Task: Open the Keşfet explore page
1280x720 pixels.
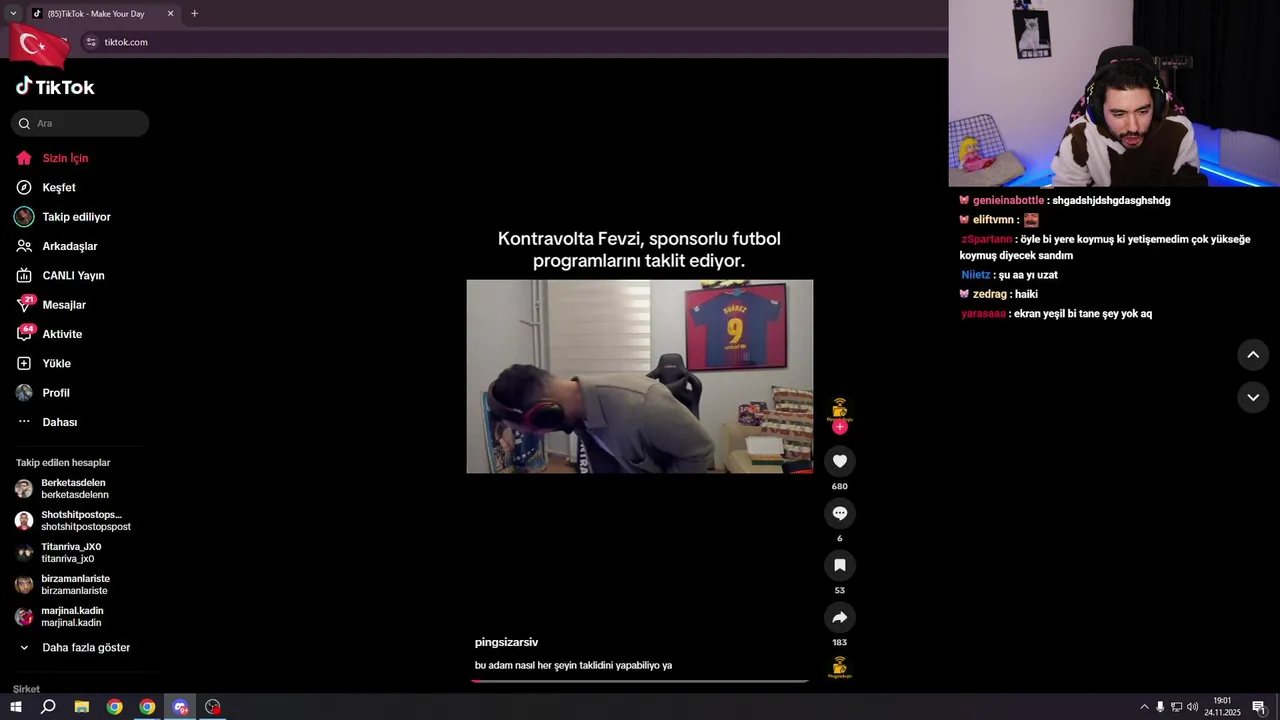Action: tap(46, 187)
